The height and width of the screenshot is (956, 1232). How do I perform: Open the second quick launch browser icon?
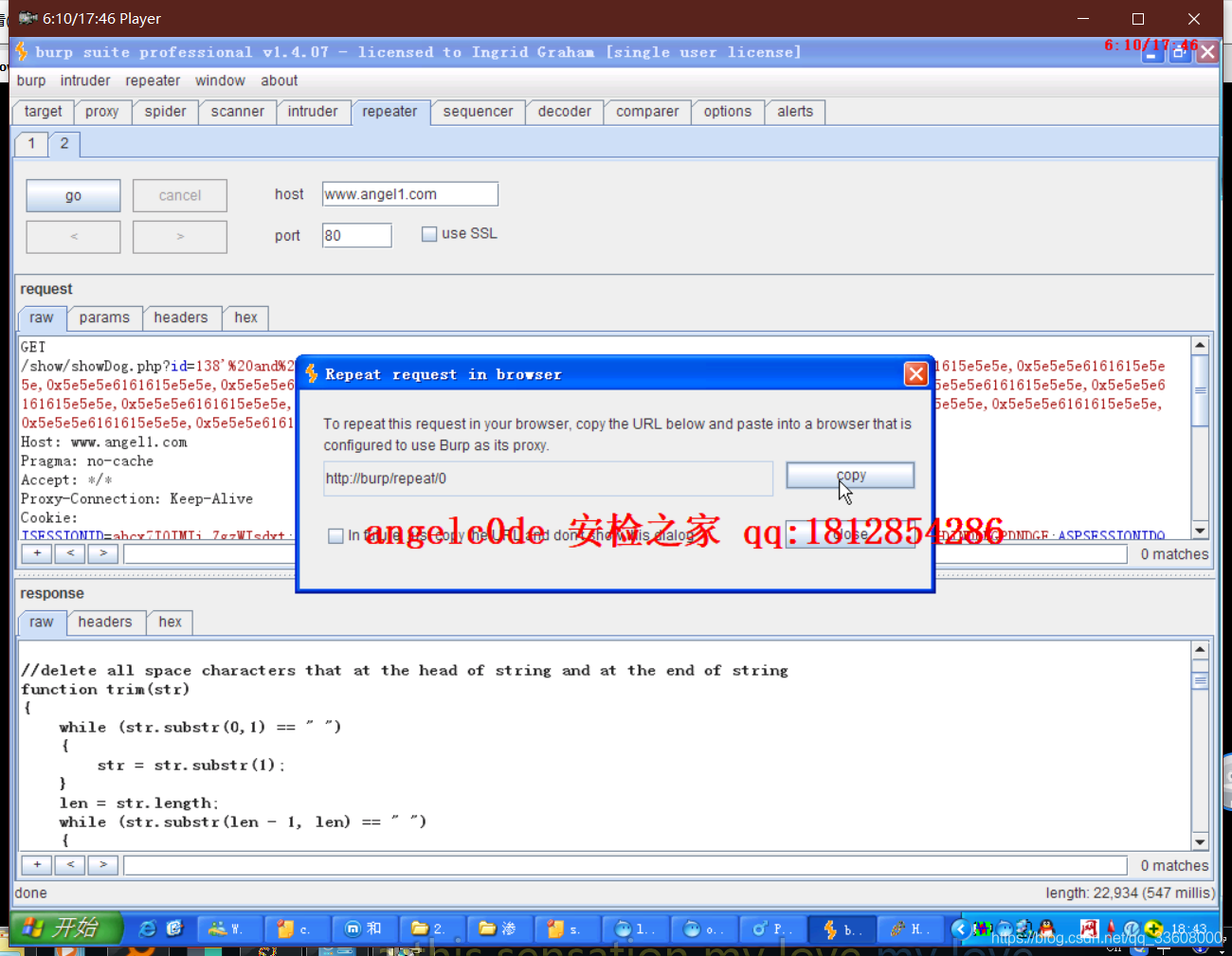(174, 929)
